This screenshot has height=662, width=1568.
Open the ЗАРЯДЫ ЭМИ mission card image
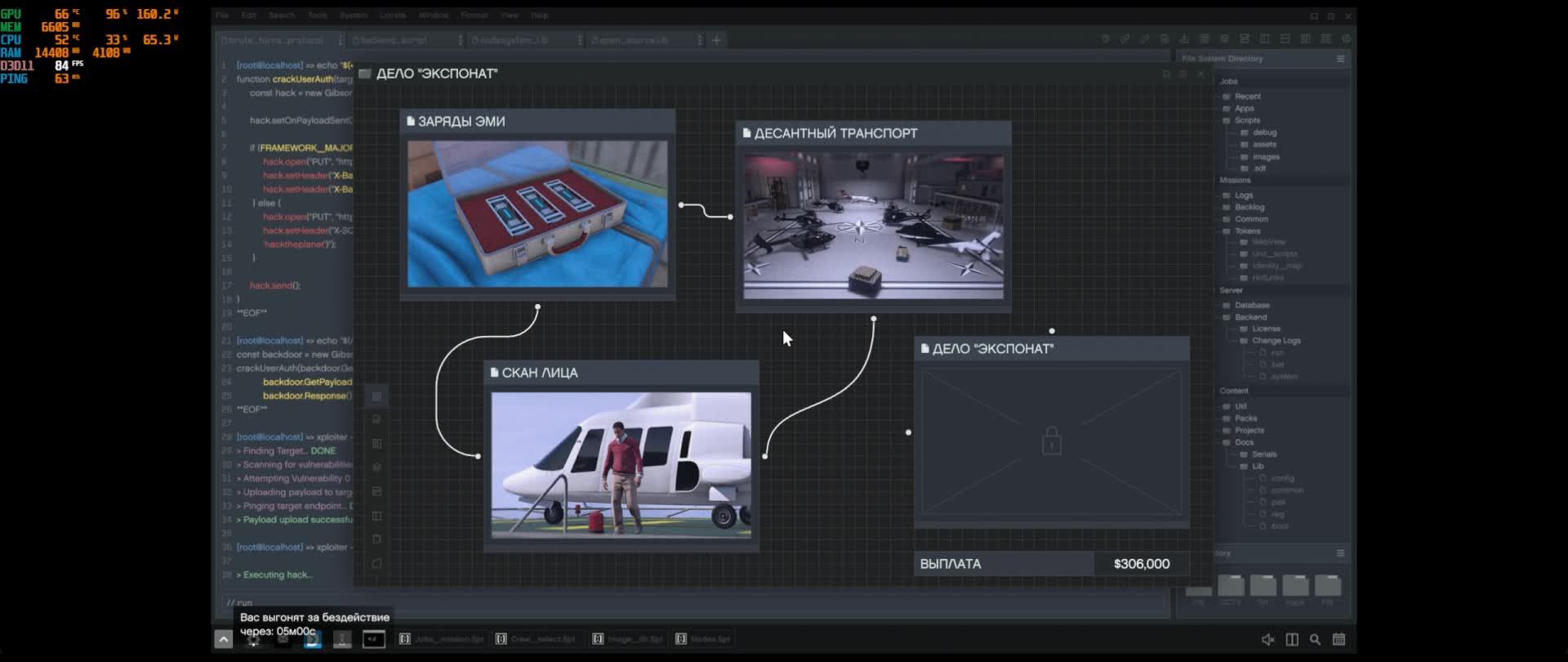tap(537, 214)
